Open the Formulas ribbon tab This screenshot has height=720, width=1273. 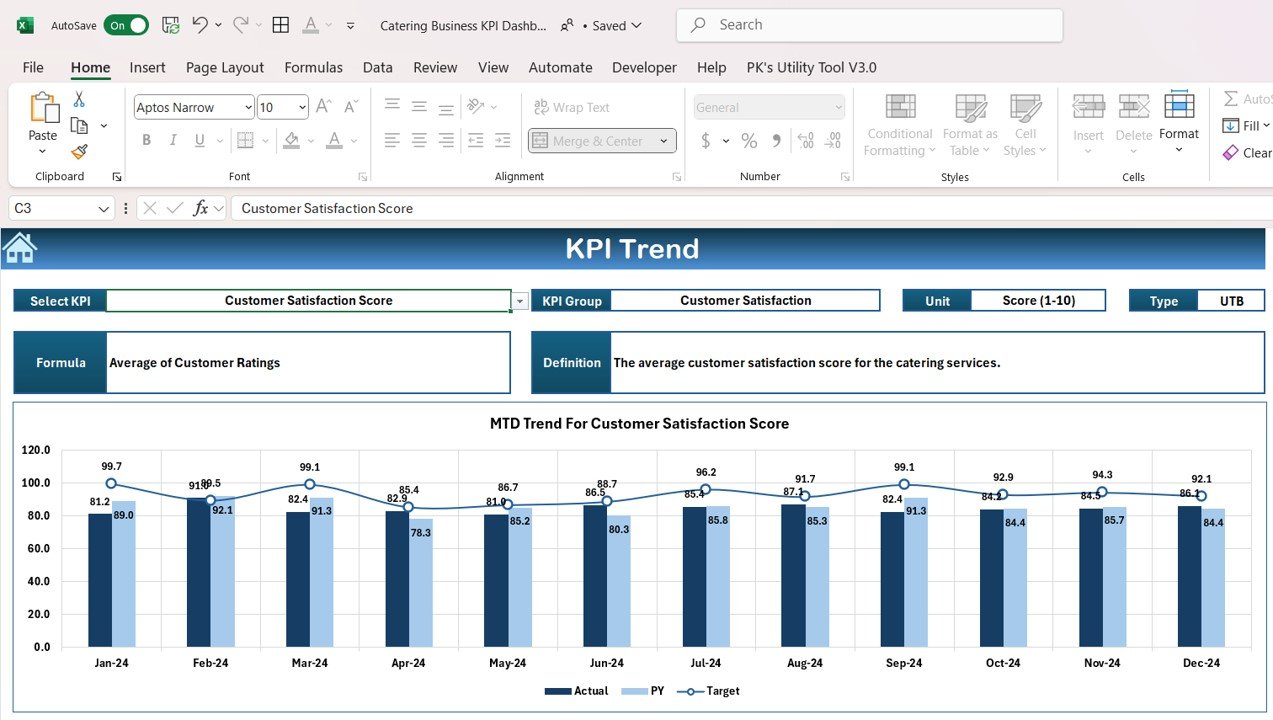(313, 67)
